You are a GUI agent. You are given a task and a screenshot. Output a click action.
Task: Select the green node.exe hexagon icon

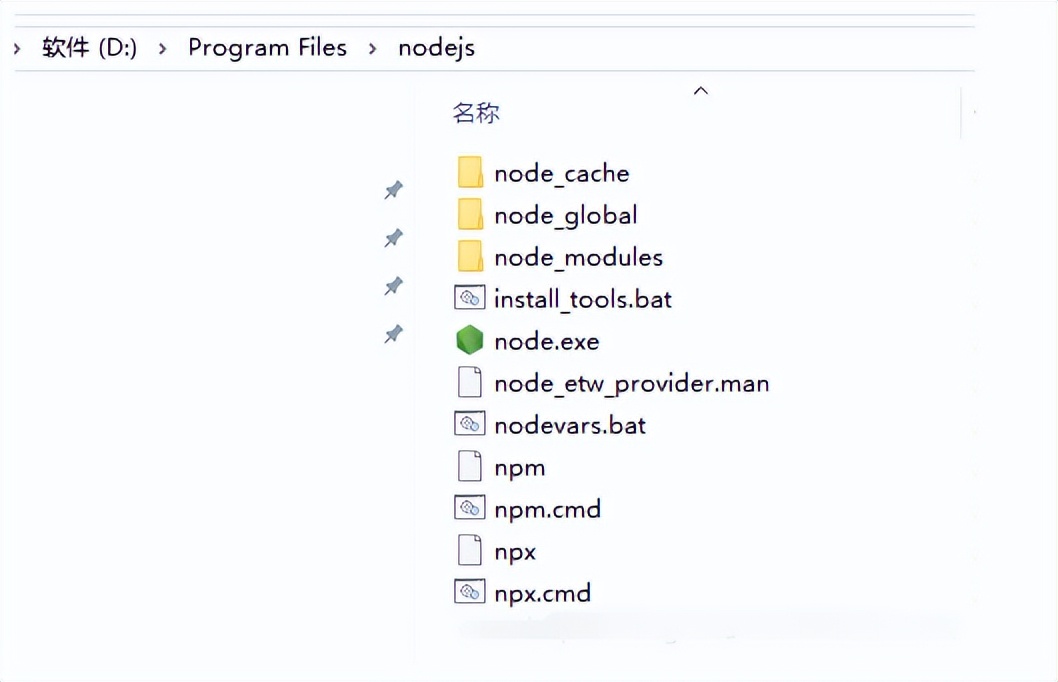pyautogui.click(x=470, y=340)
